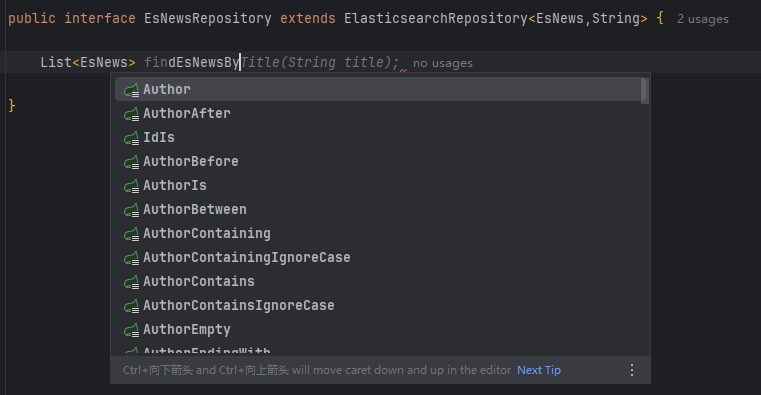The height and width of the screenshot is (395, 761).
Task: Click the greyed Title(String title) inline hint
Action: [x=320, y=62]
